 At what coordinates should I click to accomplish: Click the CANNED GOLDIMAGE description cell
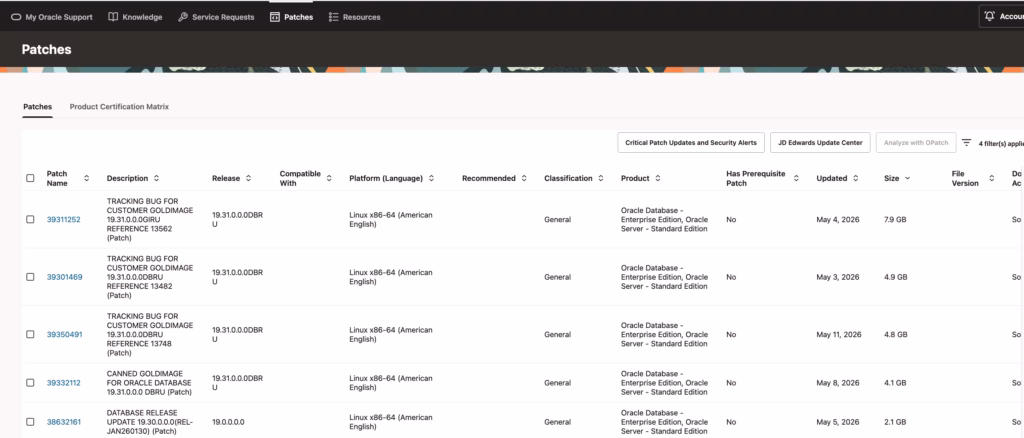(x=150, y=383)
